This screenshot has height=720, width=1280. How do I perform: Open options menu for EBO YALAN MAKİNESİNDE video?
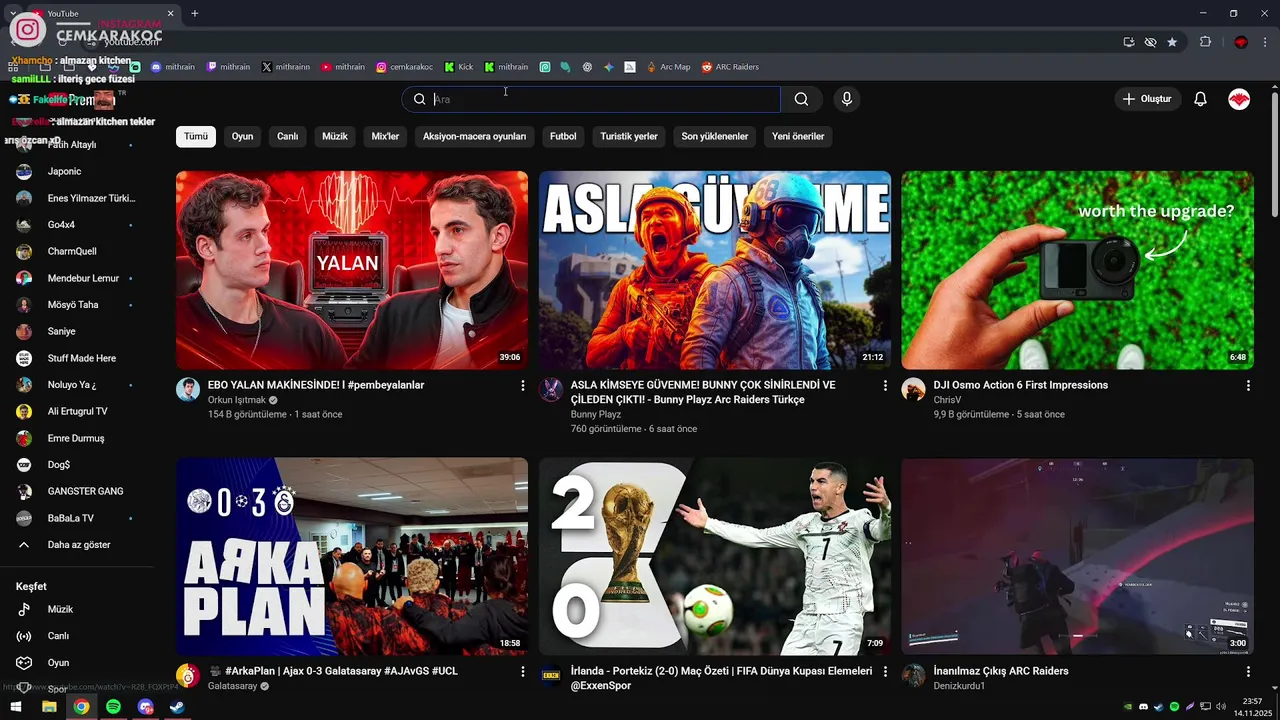[522, 386]
